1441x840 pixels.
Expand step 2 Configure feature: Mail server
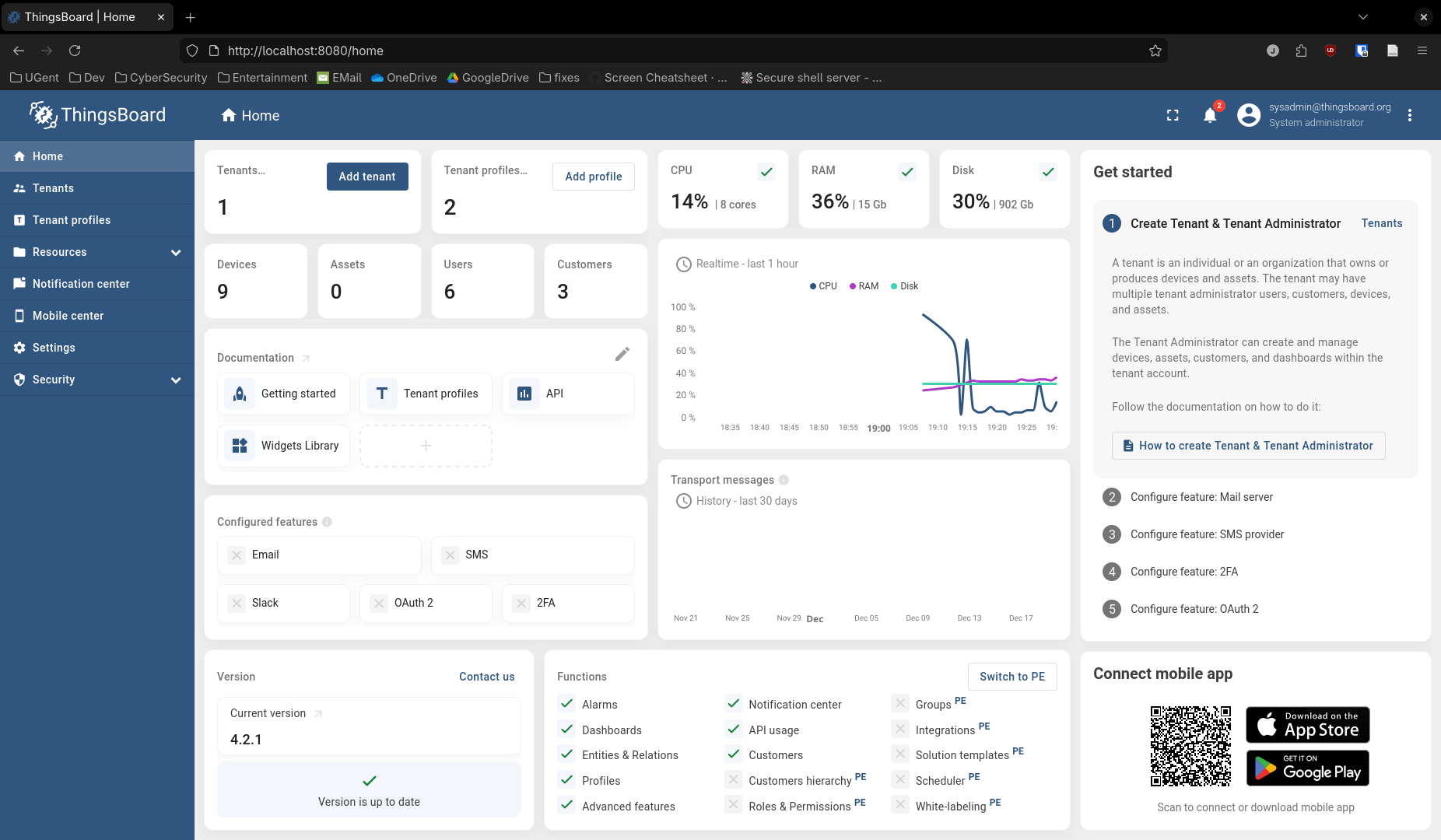click(x=1201, y=497)
